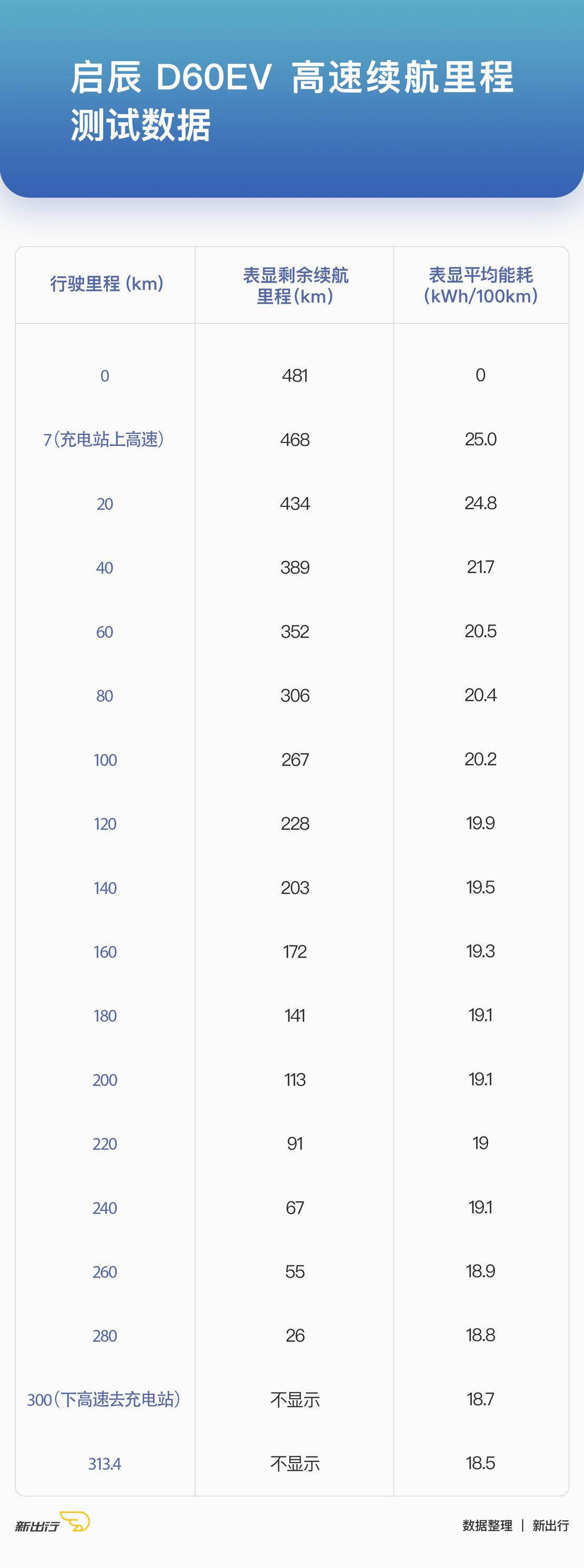This screenshot has height=1568, width=584.
Task: Click the 数据整理 footer text
Action: (x=487, y=1525)
